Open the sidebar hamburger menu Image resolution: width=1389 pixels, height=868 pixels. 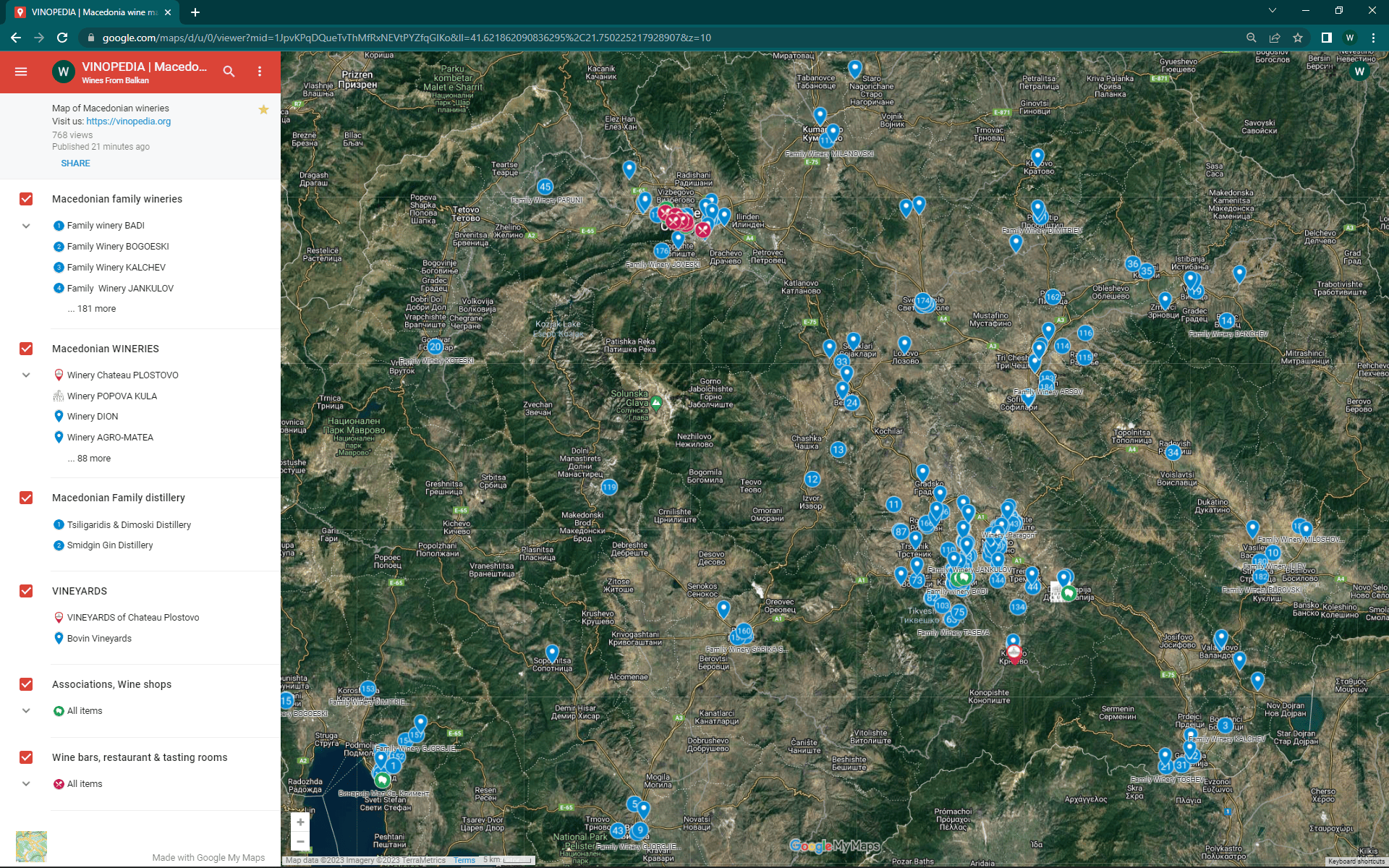(21, 72)
